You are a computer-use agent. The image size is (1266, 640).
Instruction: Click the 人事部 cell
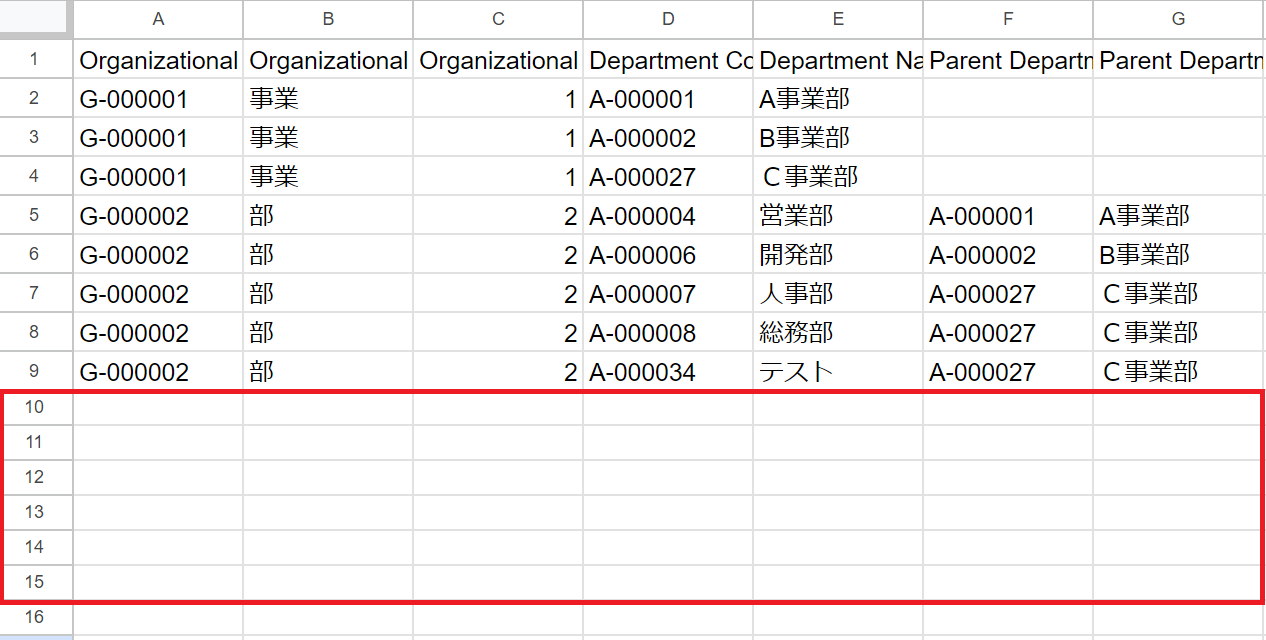(838, 294)
